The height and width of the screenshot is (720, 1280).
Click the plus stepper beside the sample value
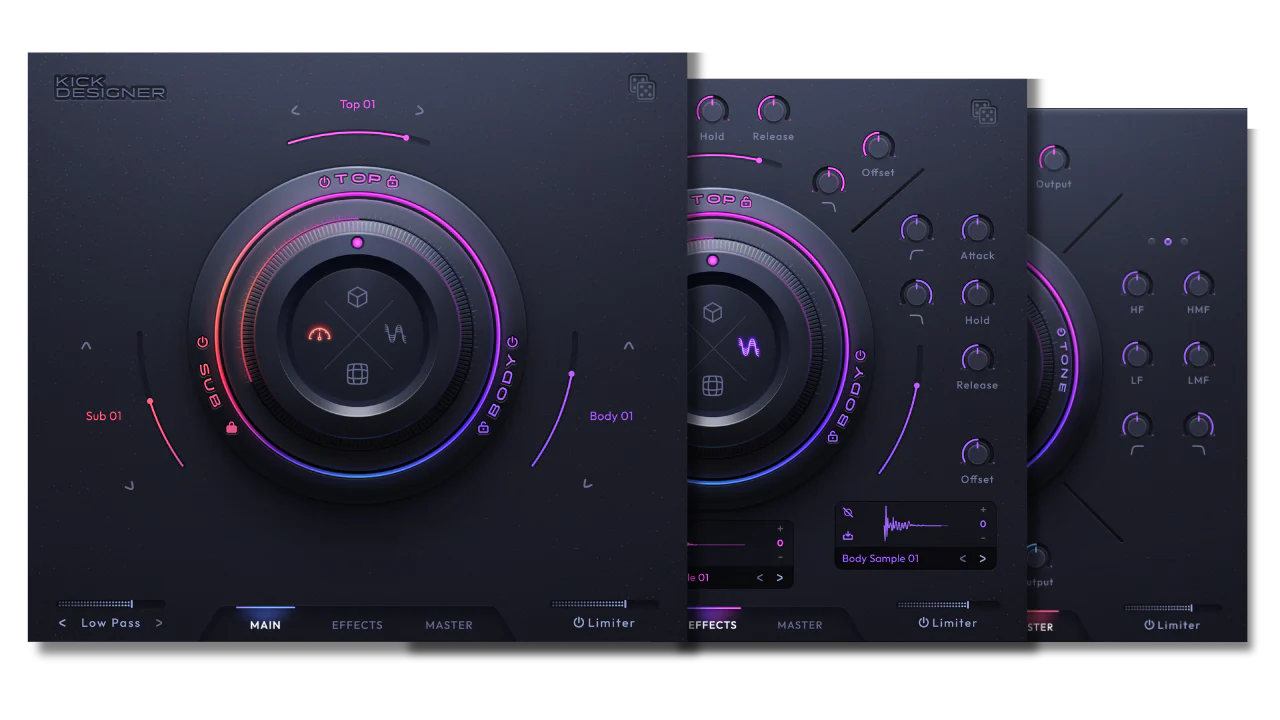click(x=982, y=509)
